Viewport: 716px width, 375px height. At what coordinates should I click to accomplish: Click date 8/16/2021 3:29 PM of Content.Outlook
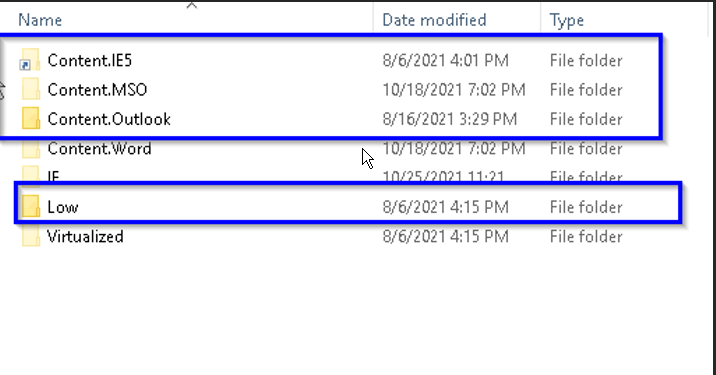450,119
